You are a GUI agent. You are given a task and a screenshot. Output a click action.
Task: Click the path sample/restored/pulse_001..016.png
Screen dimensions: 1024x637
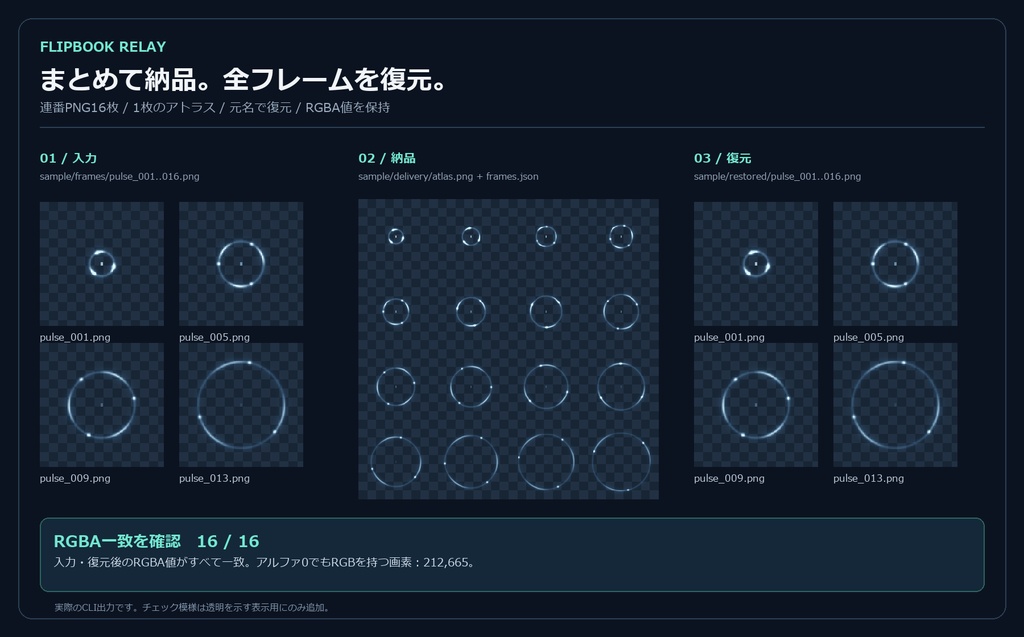click(x=777, y=176)
